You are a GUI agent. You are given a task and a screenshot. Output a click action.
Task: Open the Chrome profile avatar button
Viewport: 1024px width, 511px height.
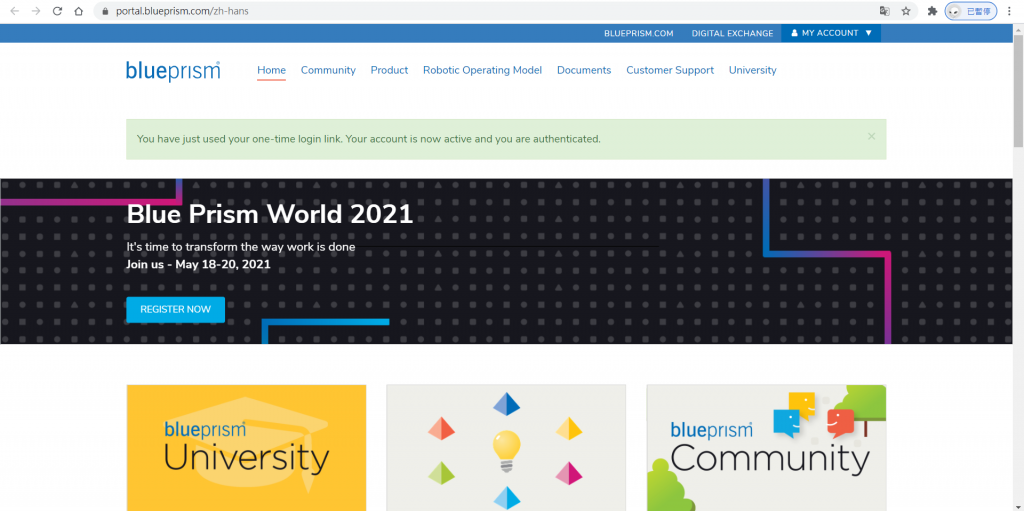point(970,11)
